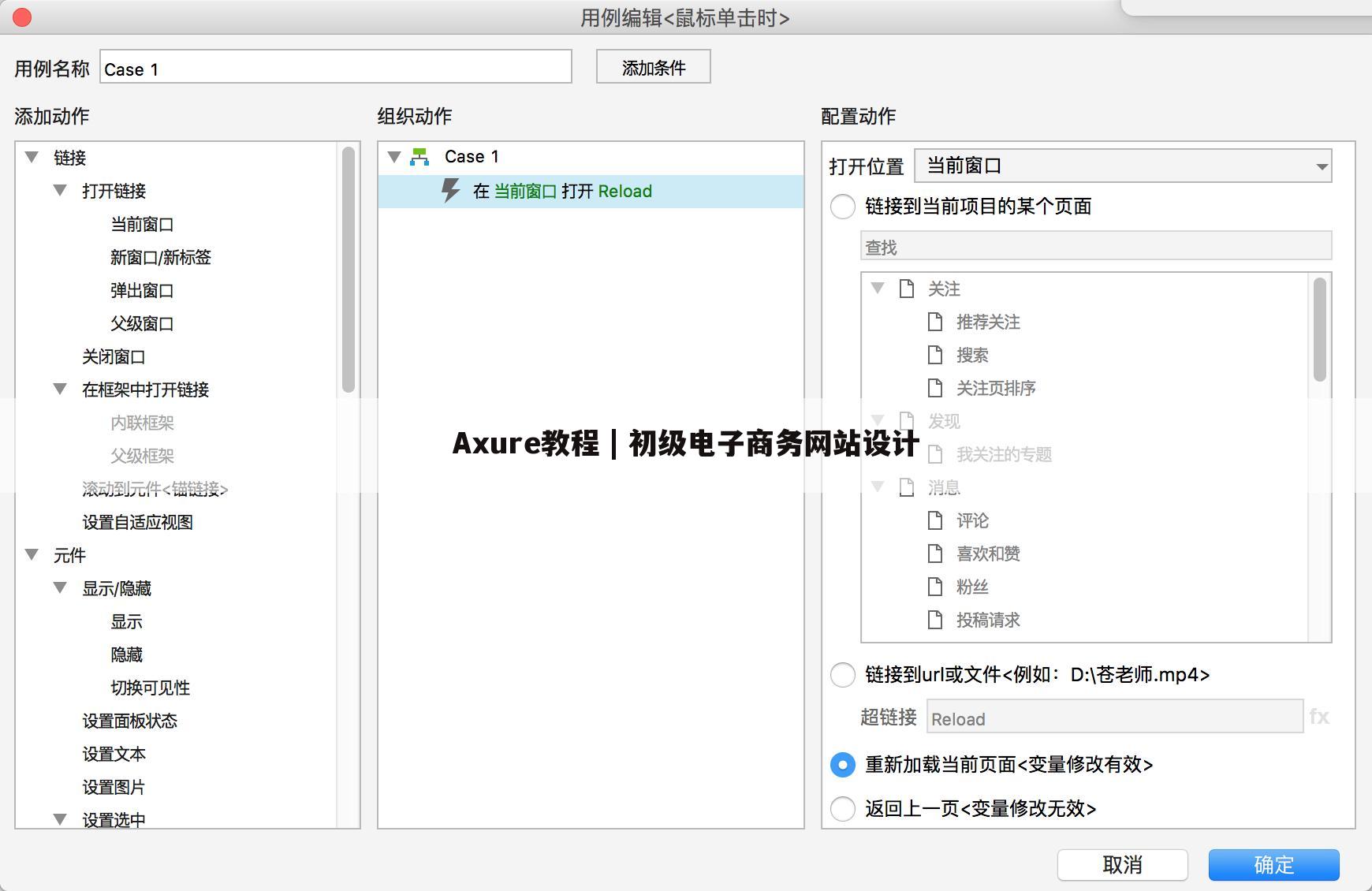
Task: Click the page icon beside 推荐关注
Action: [935, 322]
